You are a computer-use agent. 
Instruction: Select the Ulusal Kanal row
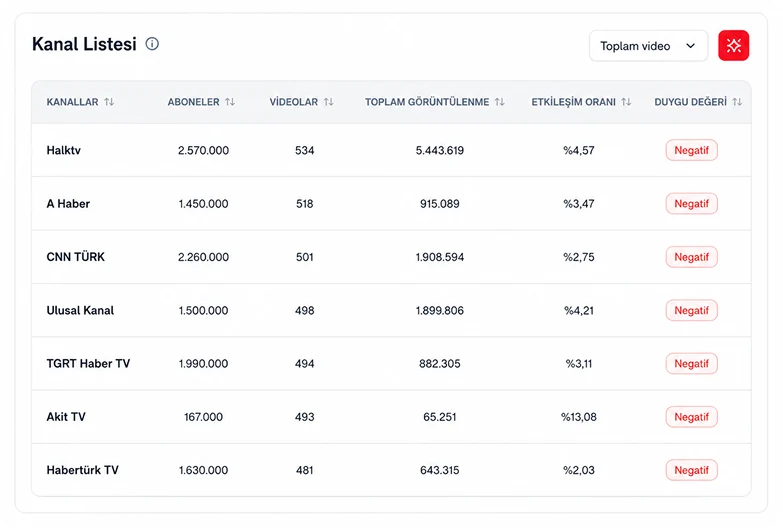click(x=391, y=310)
